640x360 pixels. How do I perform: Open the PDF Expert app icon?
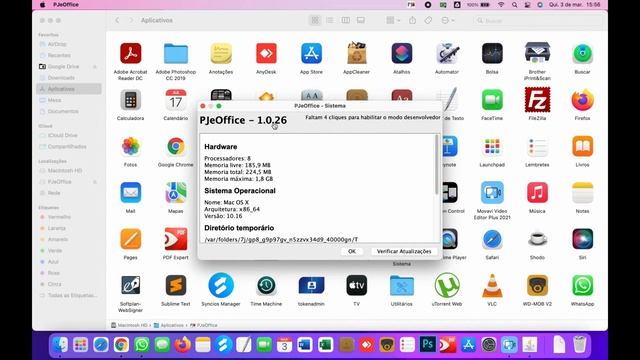pyautogui.click(x=176, y=239)
